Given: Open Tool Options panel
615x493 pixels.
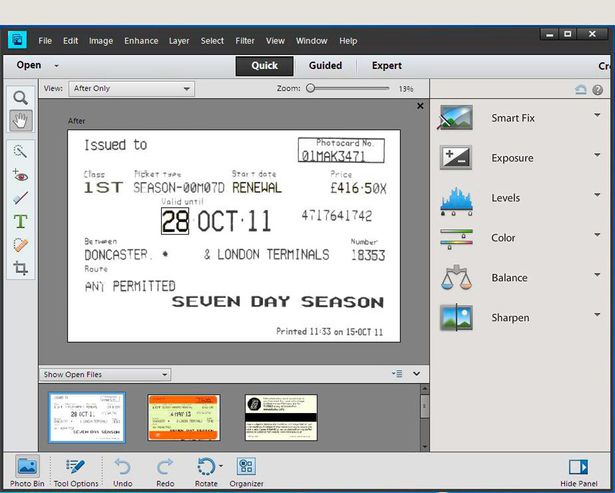Looking at the screenshot, I should [x=76, y=471].
